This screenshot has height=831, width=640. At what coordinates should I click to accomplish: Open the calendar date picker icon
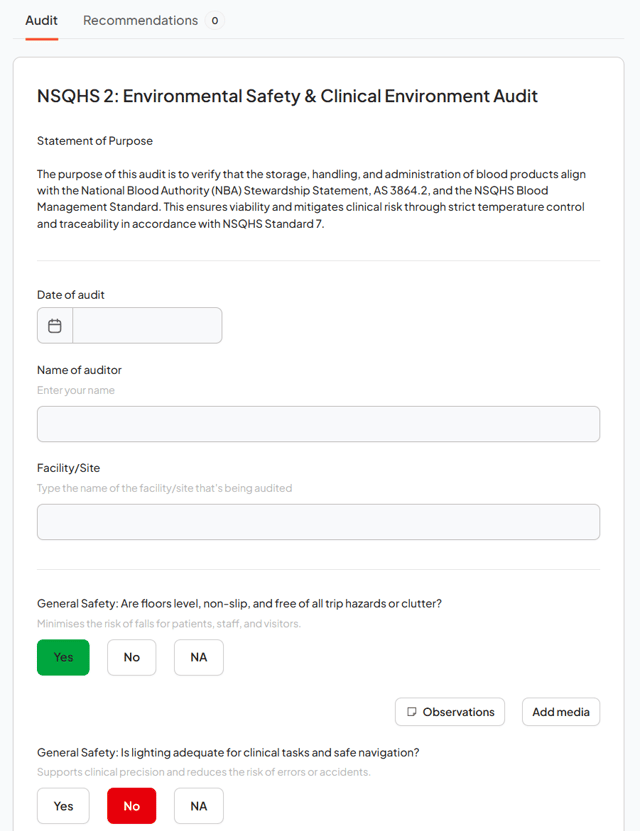pos(54,325)
